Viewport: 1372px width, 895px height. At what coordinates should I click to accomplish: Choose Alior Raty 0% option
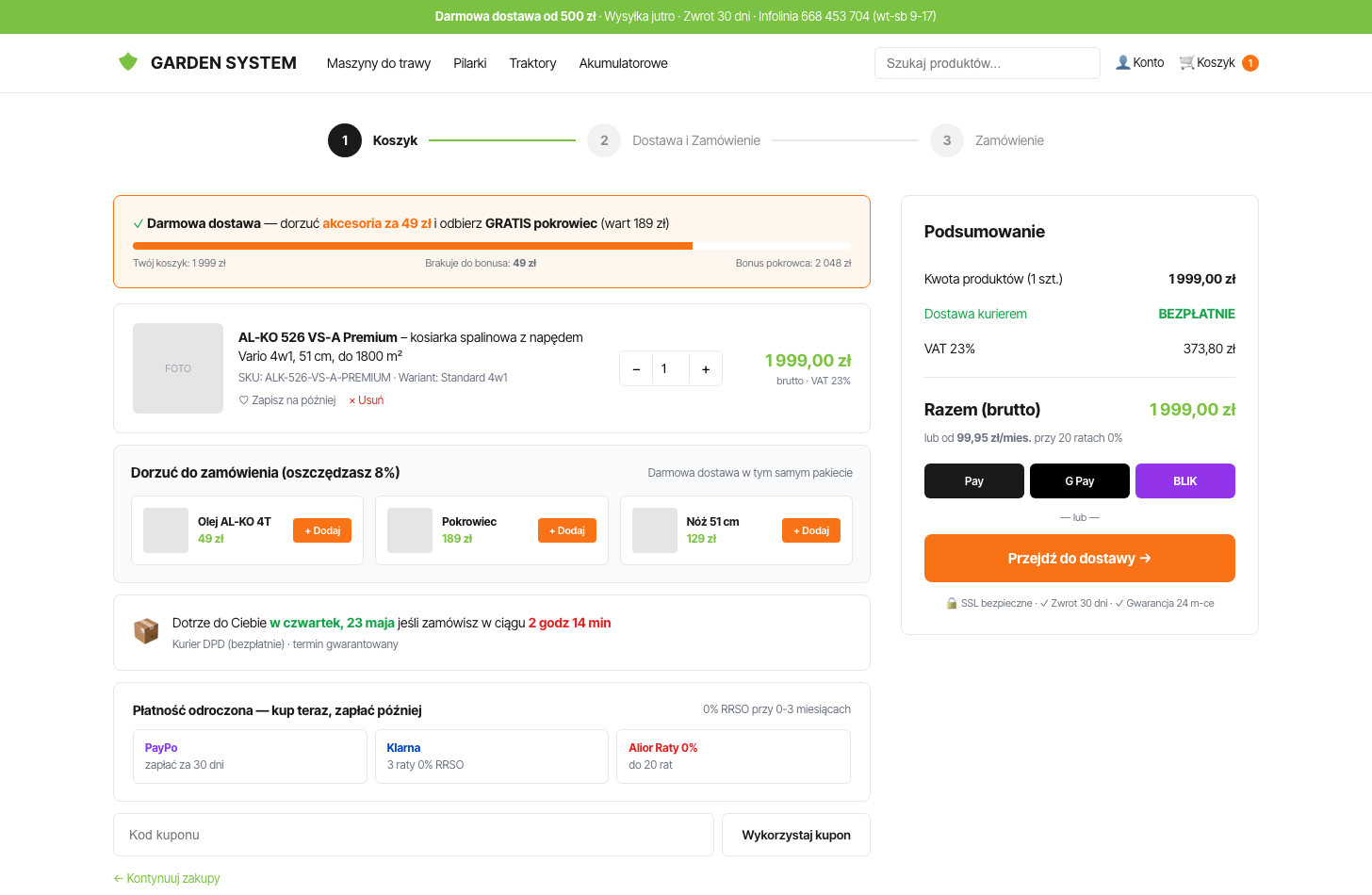(x=733, y=757)
